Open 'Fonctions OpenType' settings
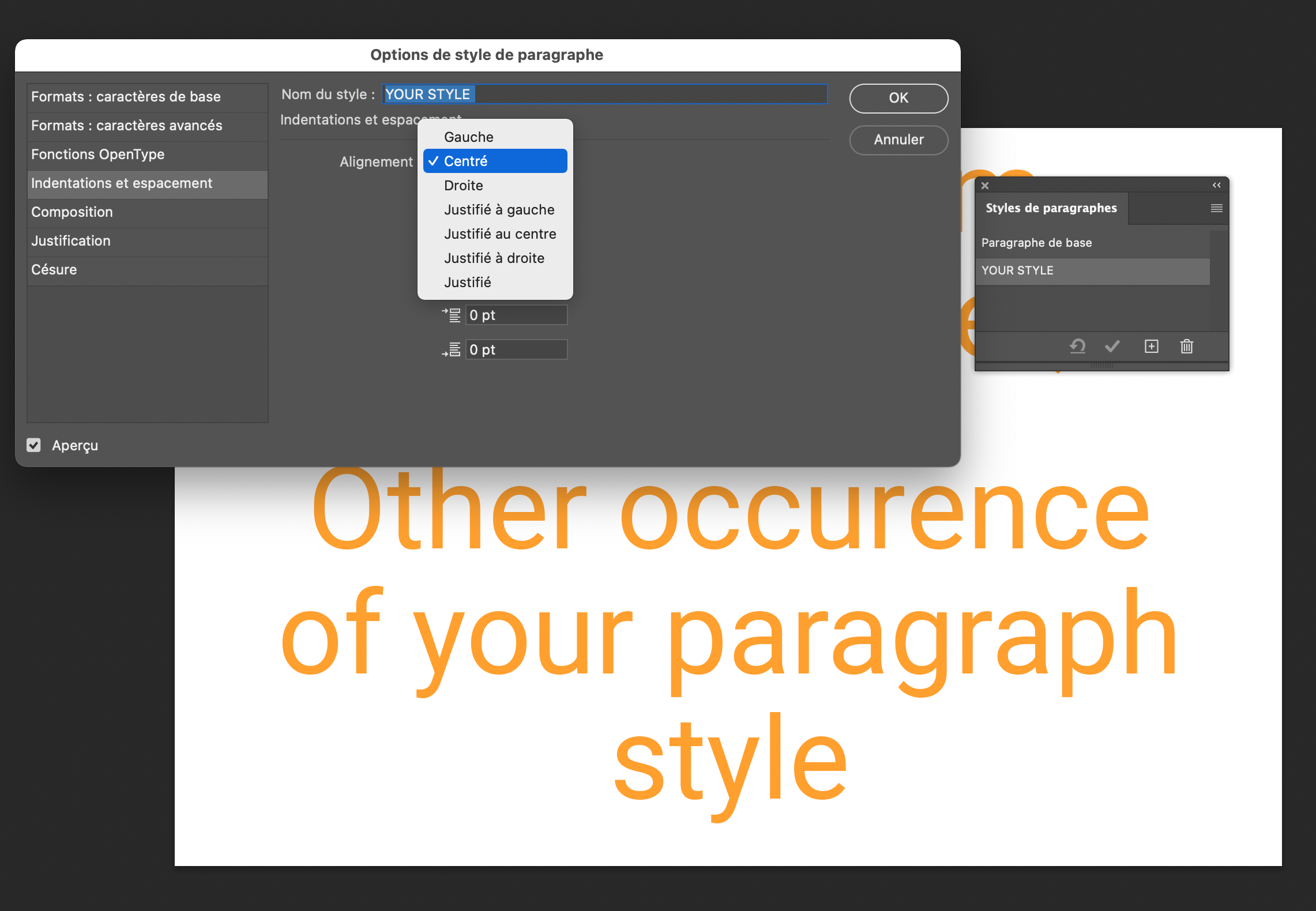Viewport: 1316px width, 911px height. click(x=98, y=154)
